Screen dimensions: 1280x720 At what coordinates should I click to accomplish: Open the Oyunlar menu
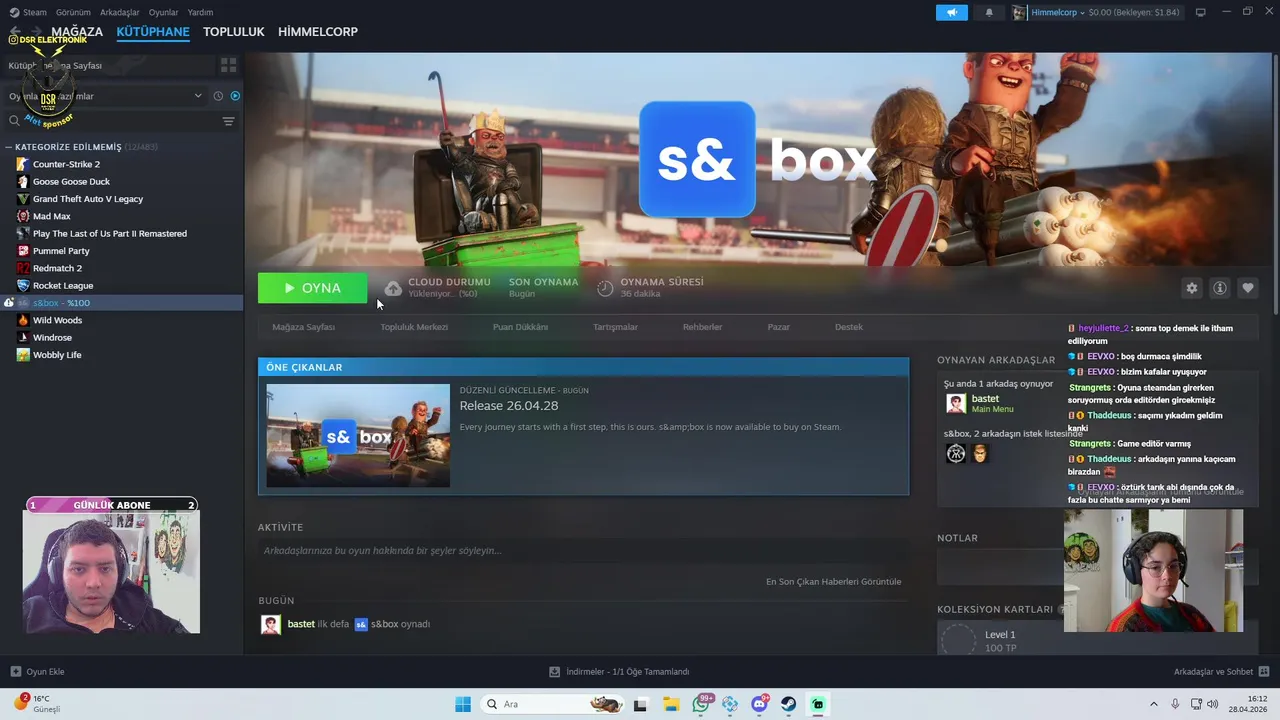[163, 12]
